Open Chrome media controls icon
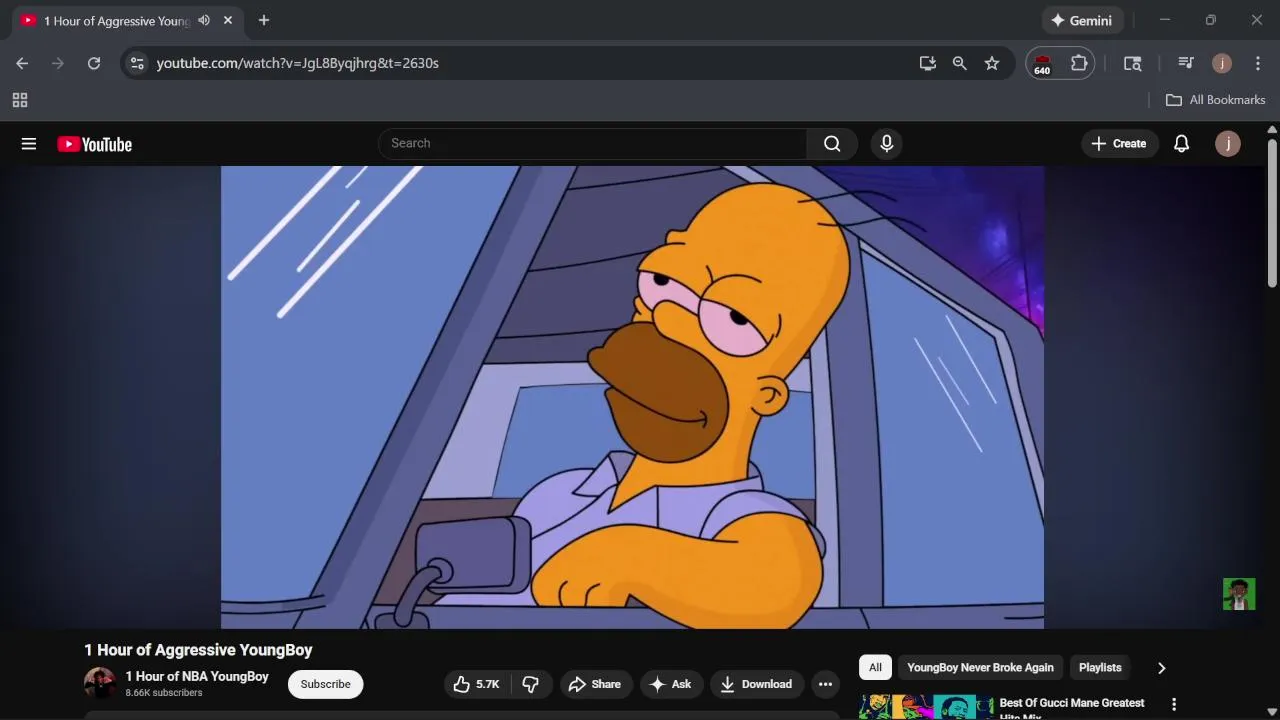This screenshot has height=720, width=1280. pyautogui.click(x=1186, y=63)
